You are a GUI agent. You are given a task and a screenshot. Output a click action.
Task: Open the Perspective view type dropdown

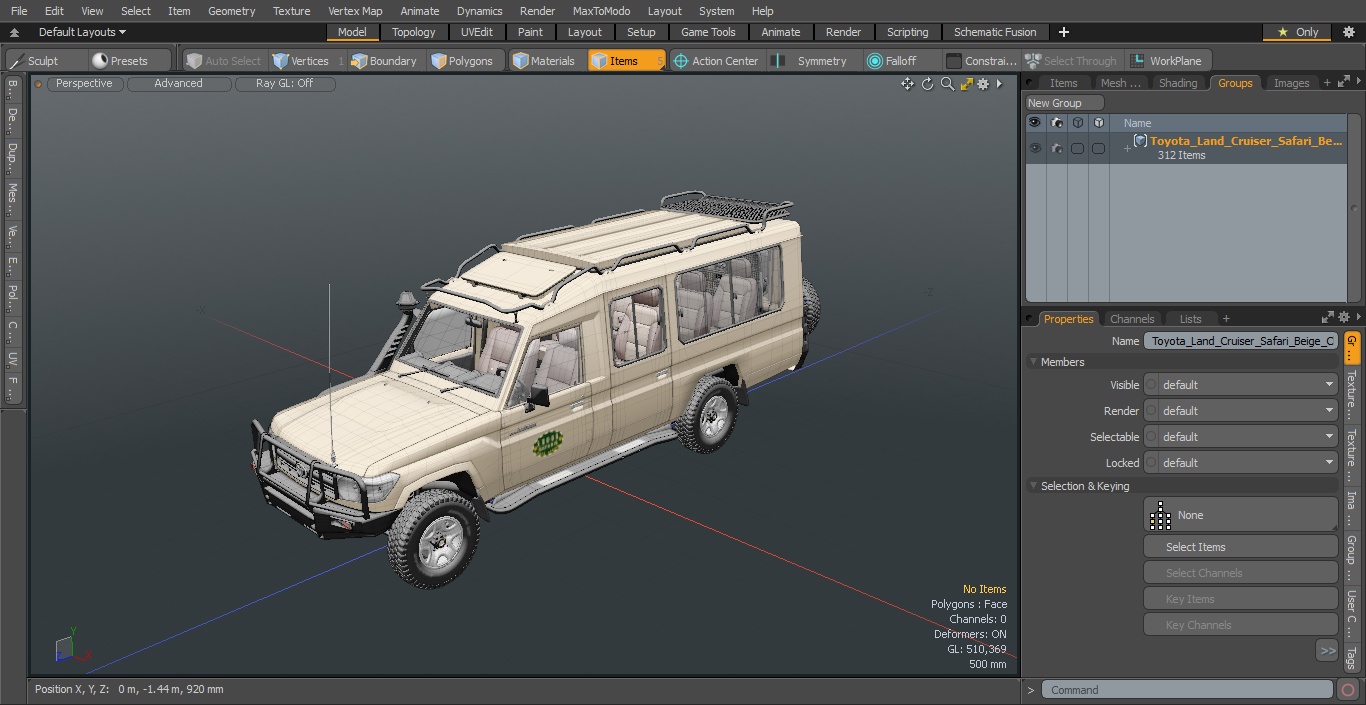(x=84, y=83)
